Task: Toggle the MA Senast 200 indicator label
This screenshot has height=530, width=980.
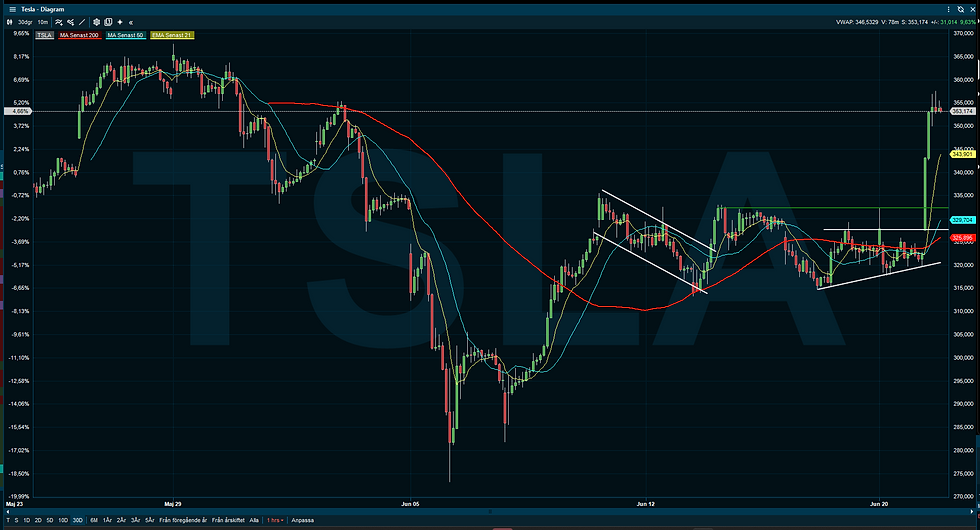Action: tap(79, 35)
